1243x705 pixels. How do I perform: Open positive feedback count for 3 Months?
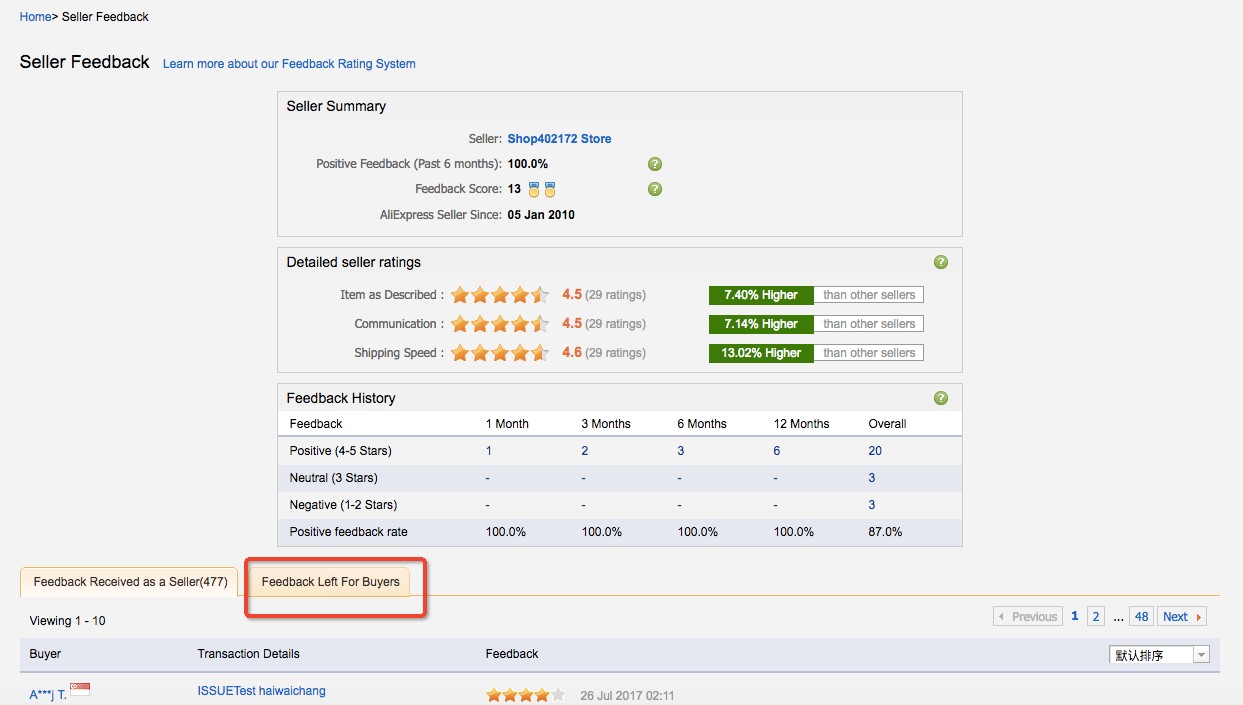pyautogui.click(x=585, y=451)
